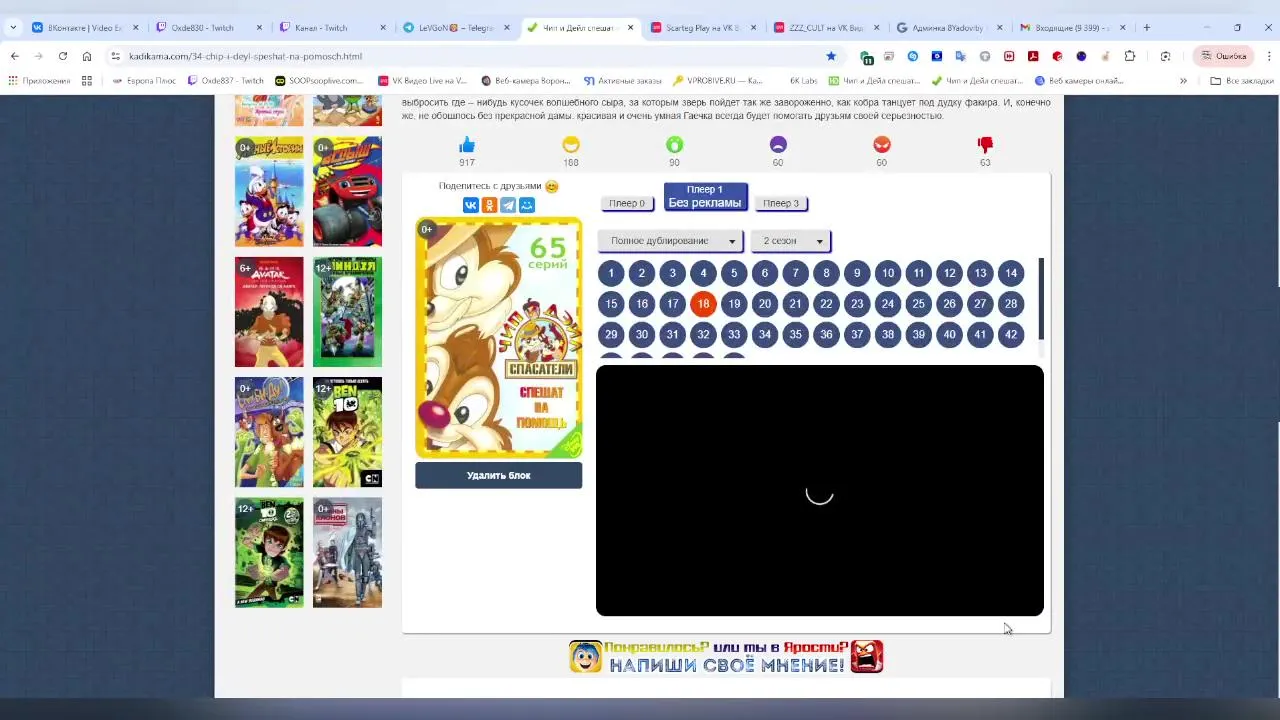Open the Chrome extensions puzzle icon
Image resolution: width=1280 pixels, height=720 pixels.
[x=1130, y=56]
